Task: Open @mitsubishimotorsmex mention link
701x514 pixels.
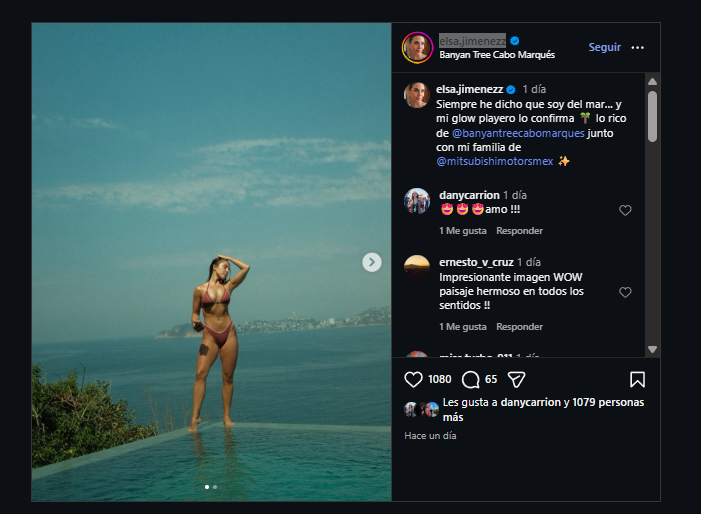Action: (x=494, y=161)
